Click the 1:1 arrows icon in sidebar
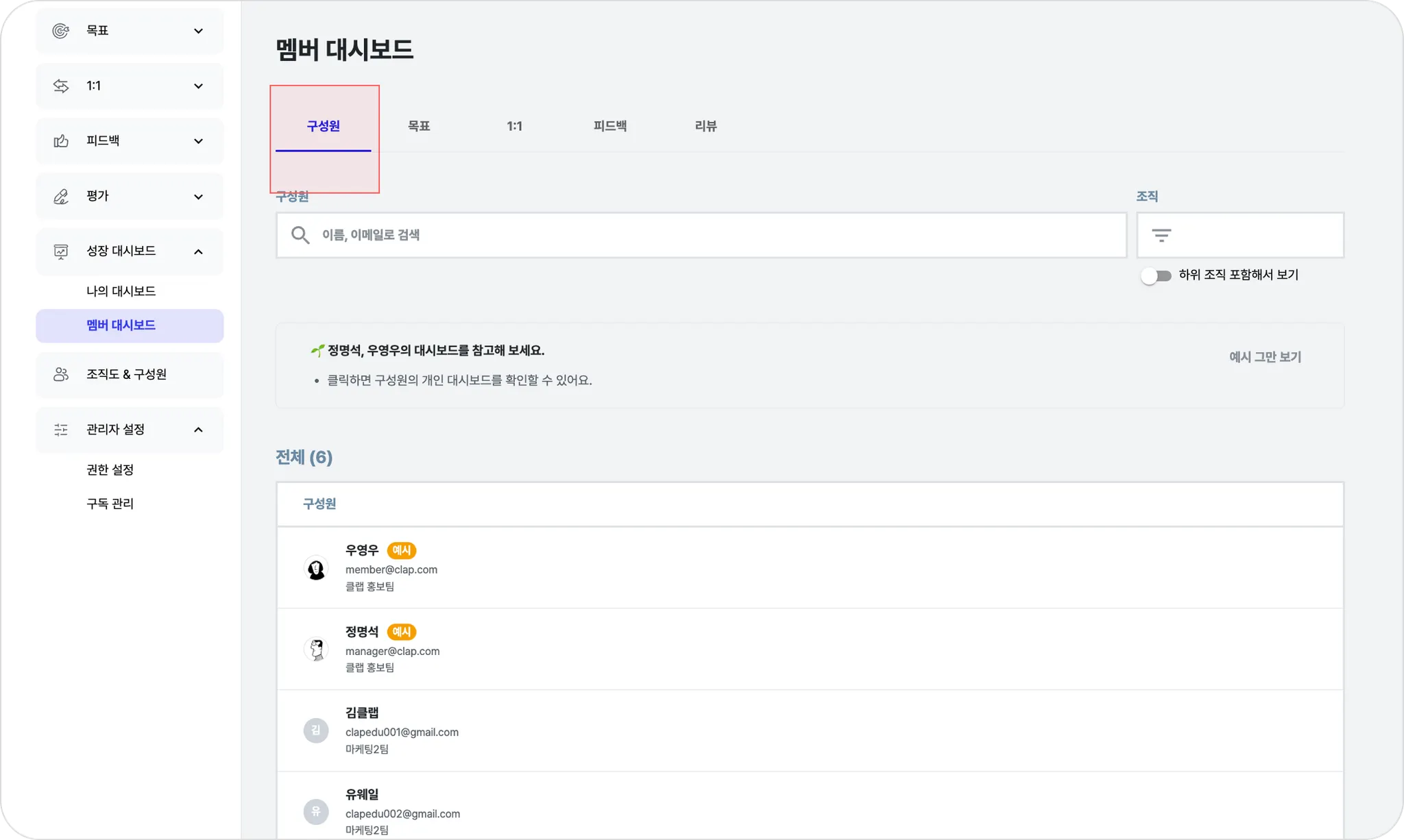Image resolution: width=1404 pixels, height=840 pixels. pyautogui.click(x=61, y=86)
